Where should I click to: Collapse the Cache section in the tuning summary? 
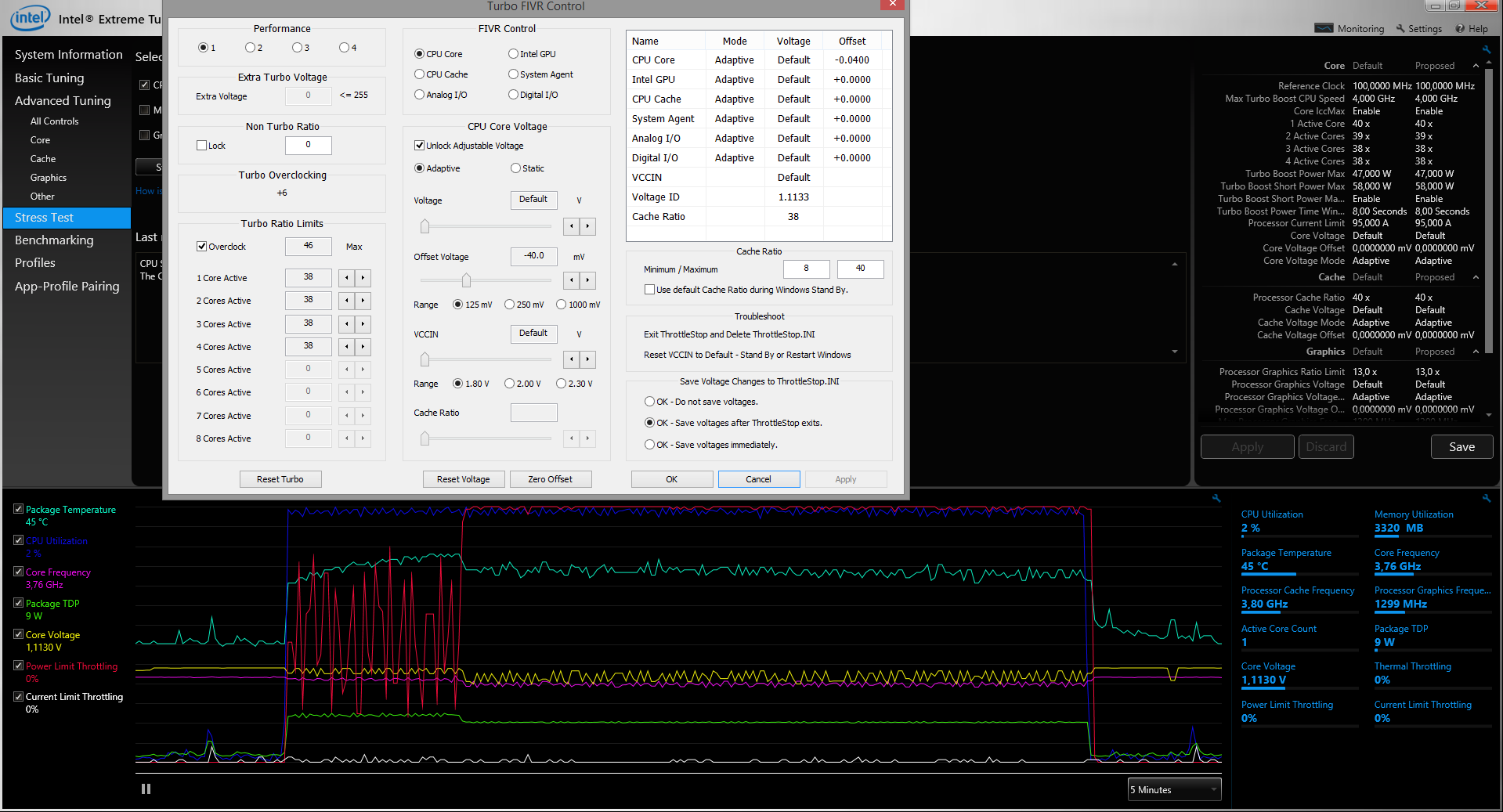(x=1476, y=277)
